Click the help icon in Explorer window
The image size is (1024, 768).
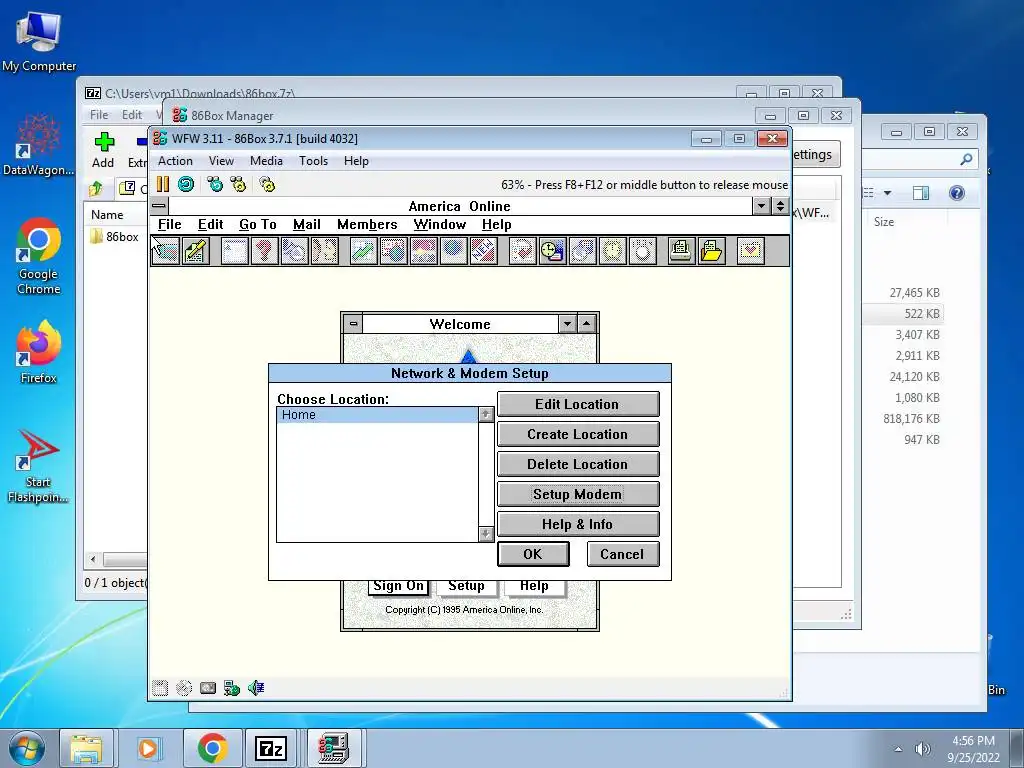coord(957,193)
